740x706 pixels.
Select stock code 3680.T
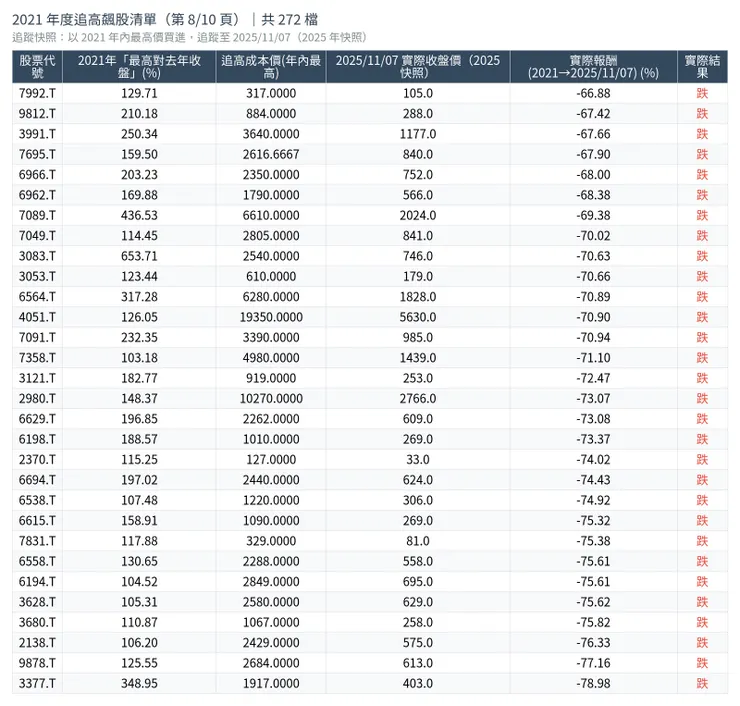[x=37, y=622]
